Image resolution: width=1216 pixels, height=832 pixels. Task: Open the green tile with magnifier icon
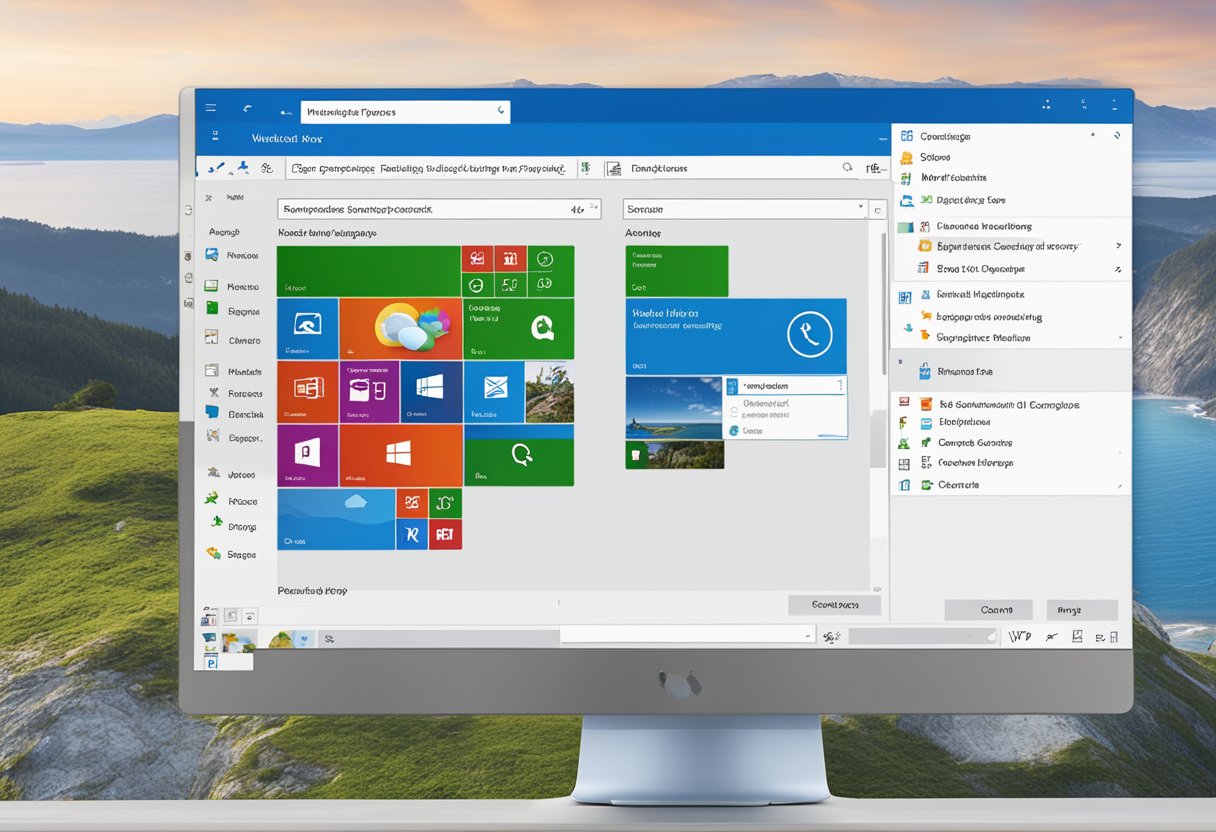tap(520, 455)
